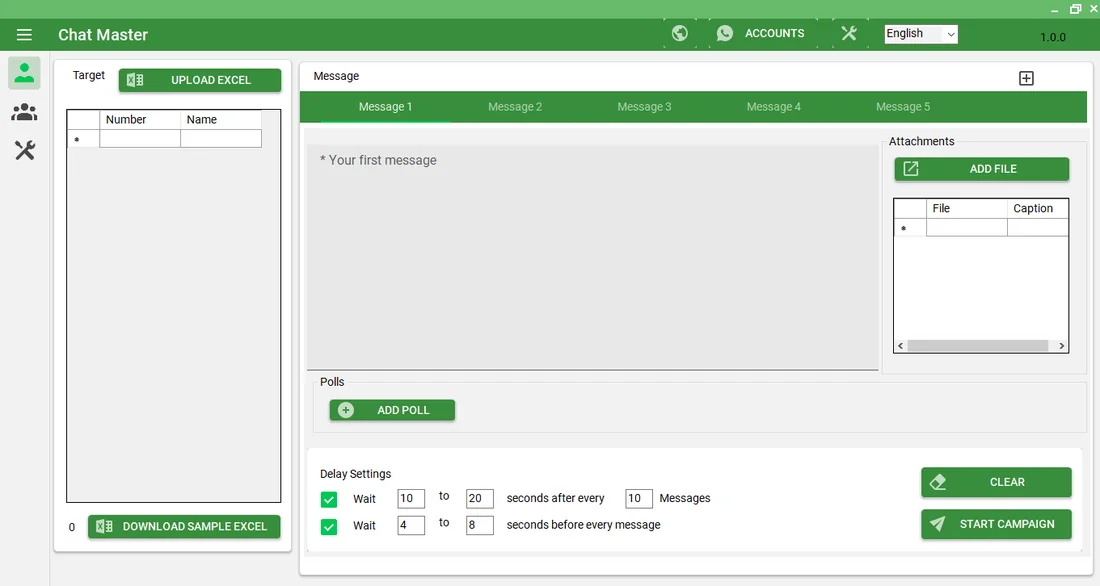Click the File column header
Image resolution: width=1100 pixels, height=586 pixels.
[967, 208]
